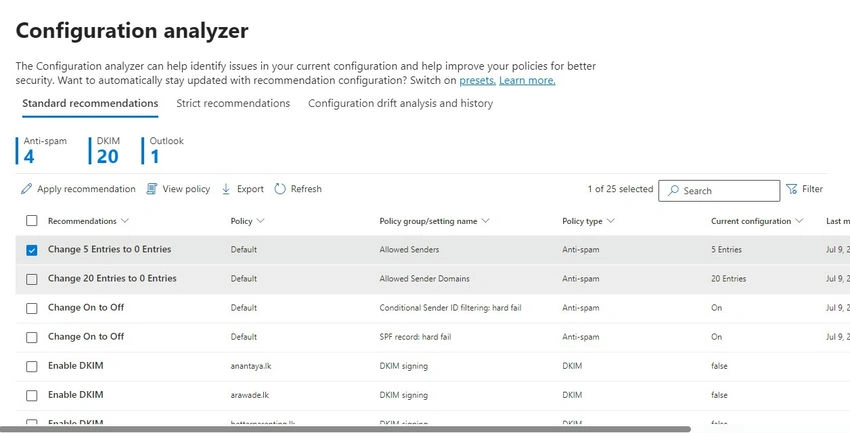
Task: Tick the select-all checkbox in header
Action: [32, 221]
